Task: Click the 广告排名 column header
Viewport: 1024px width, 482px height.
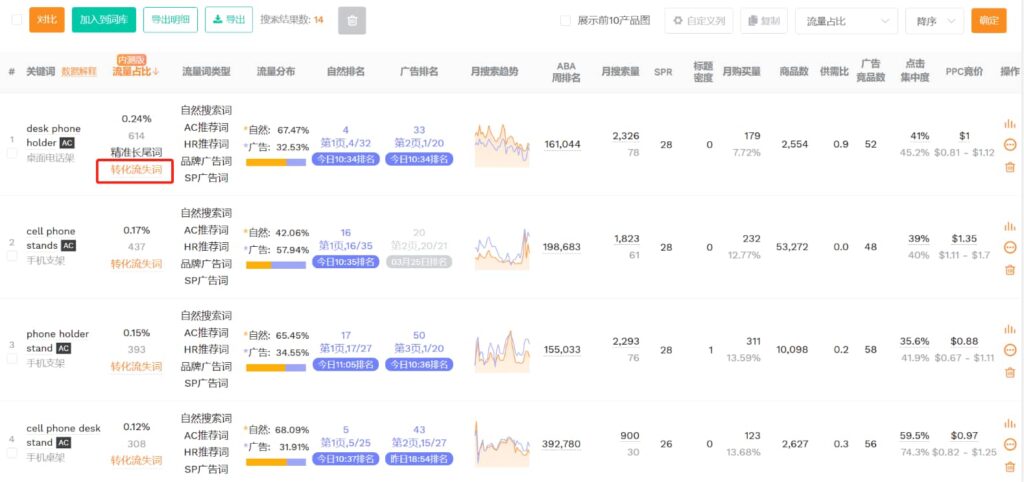Action: point(419,71)
